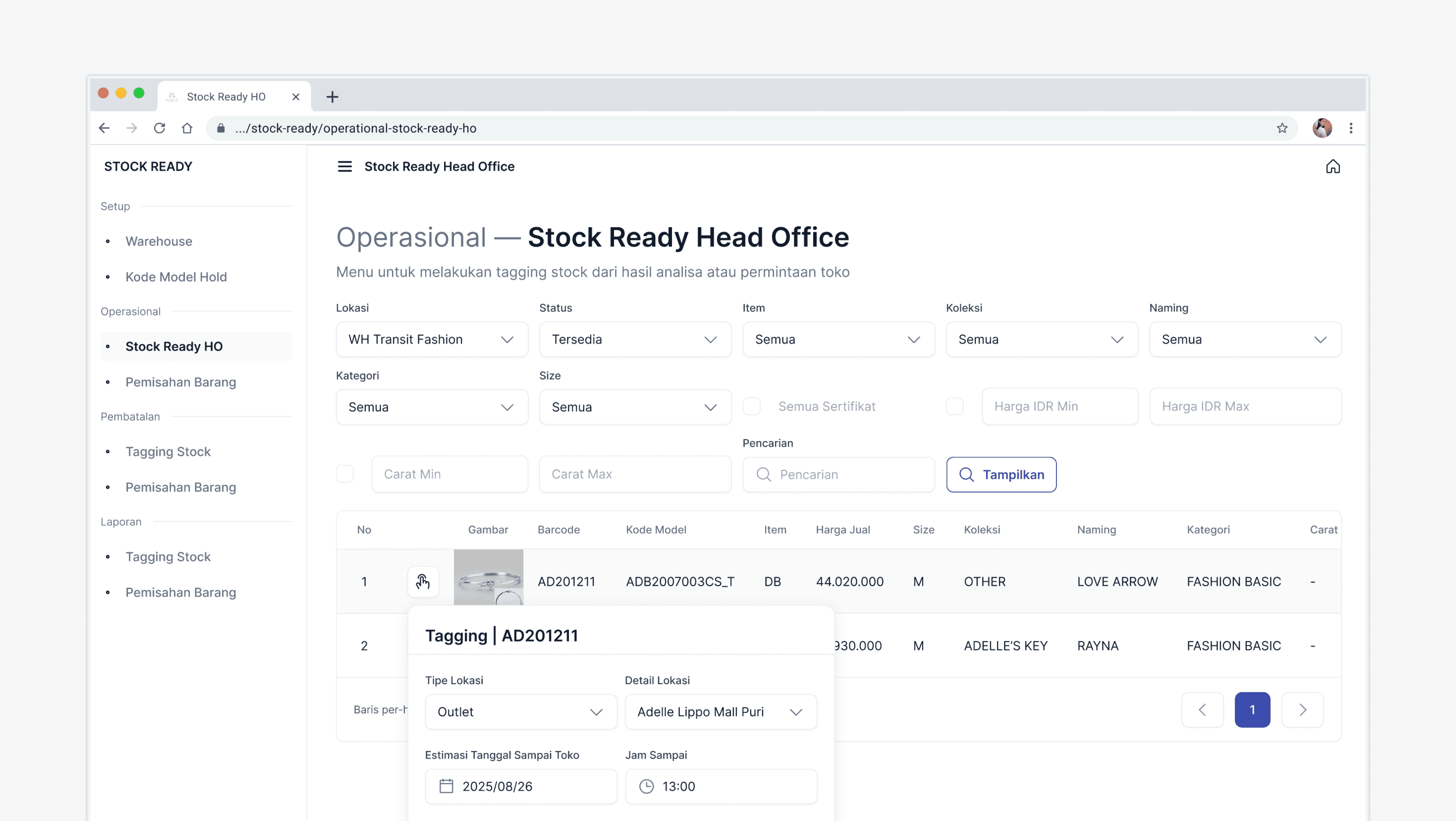Open the Stock Ready HO tab in browser
This screenshot has width=1456, height=821.
click(226, 96)
